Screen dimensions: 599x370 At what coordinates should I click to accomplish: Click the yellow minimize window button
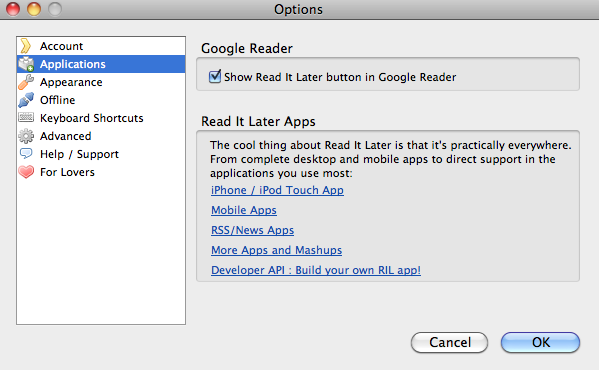(x=34, y=9)
